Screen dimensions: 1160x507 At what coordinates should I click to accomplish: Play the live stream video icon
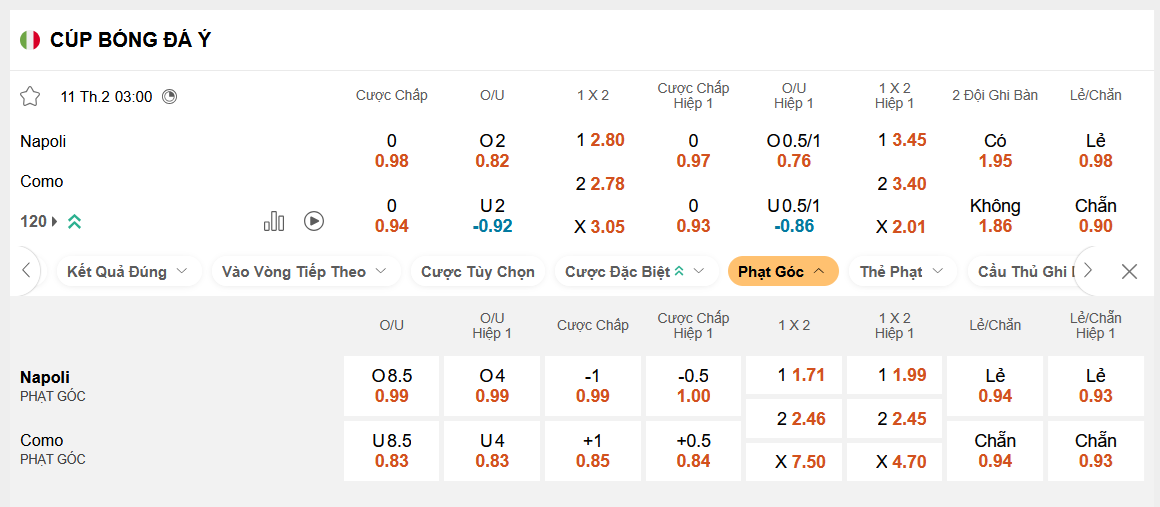(x=314, y=221)
